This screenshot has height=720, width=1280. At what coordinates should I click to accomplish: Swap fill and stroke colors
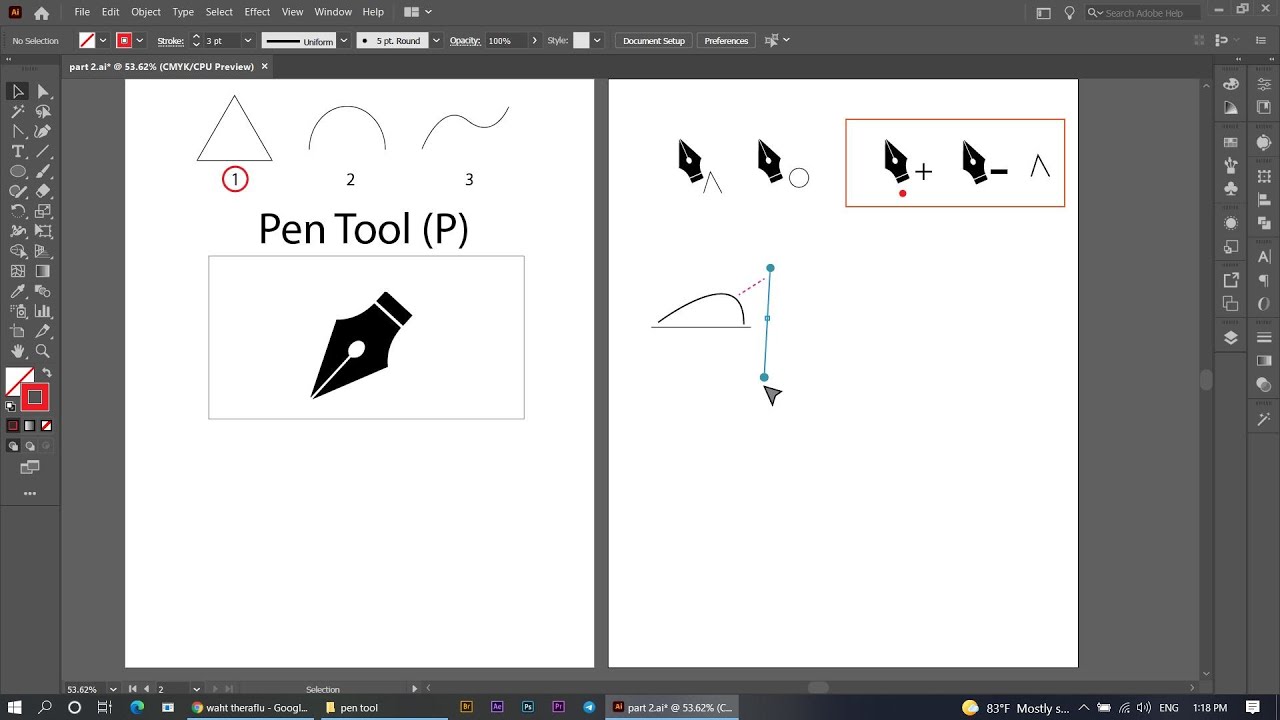click(x=46, y=374)
